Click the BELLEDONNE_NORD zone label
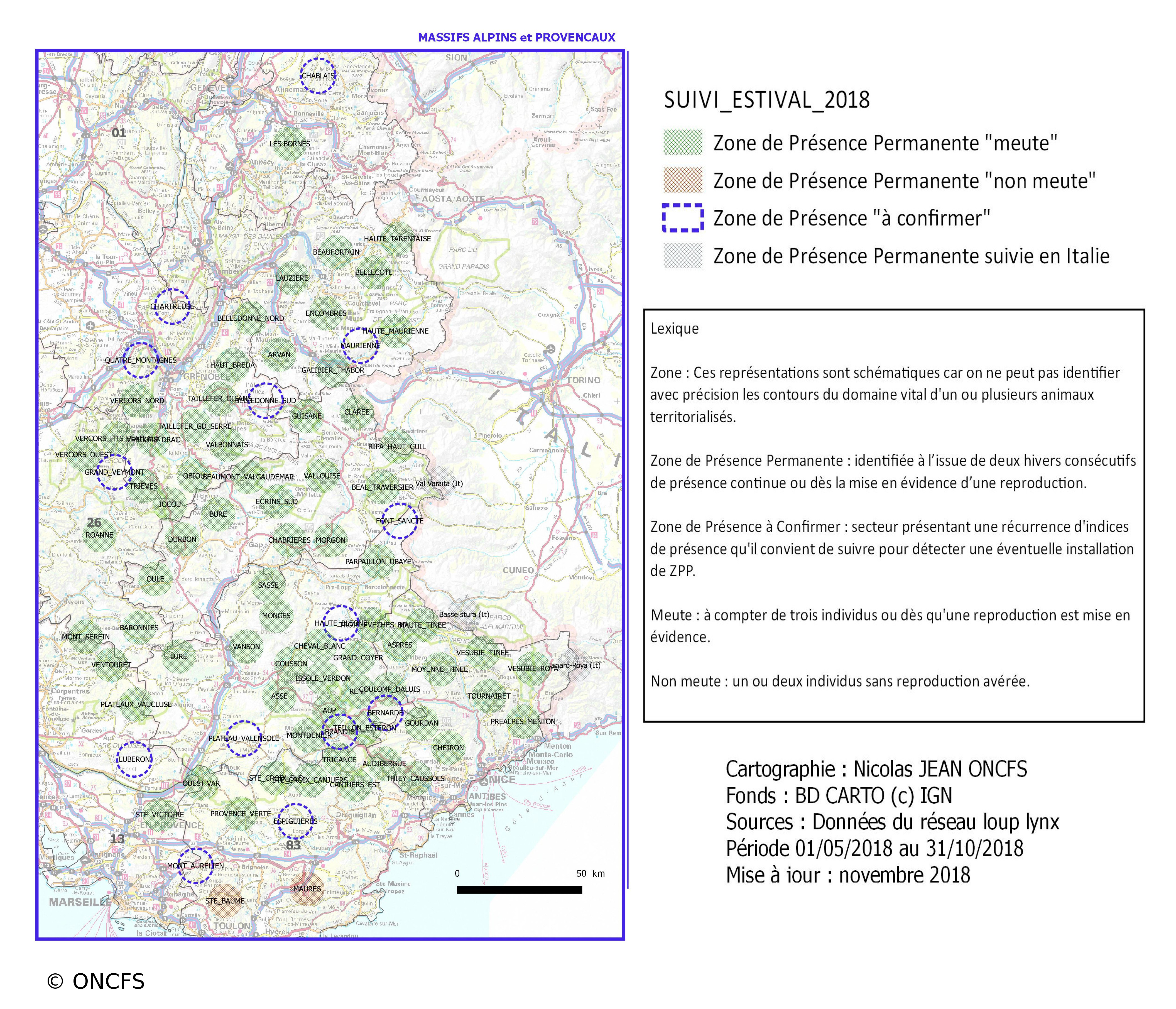The image size is (1176, 1009). [x=250, y=318]
